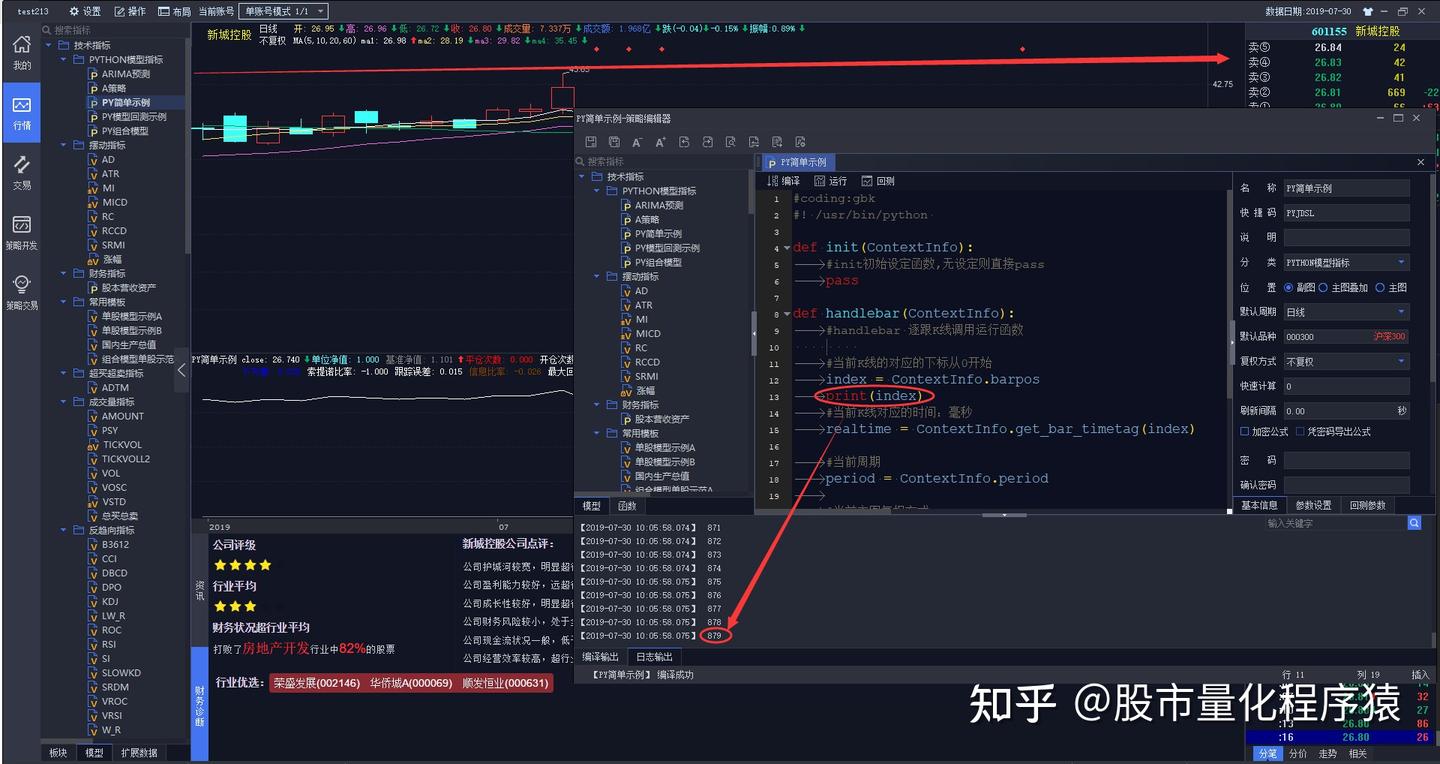Click the undo icon in editor toolbar
This screenshot has width=1440, height=764.
pyautogui.click(x=684, y=142)
